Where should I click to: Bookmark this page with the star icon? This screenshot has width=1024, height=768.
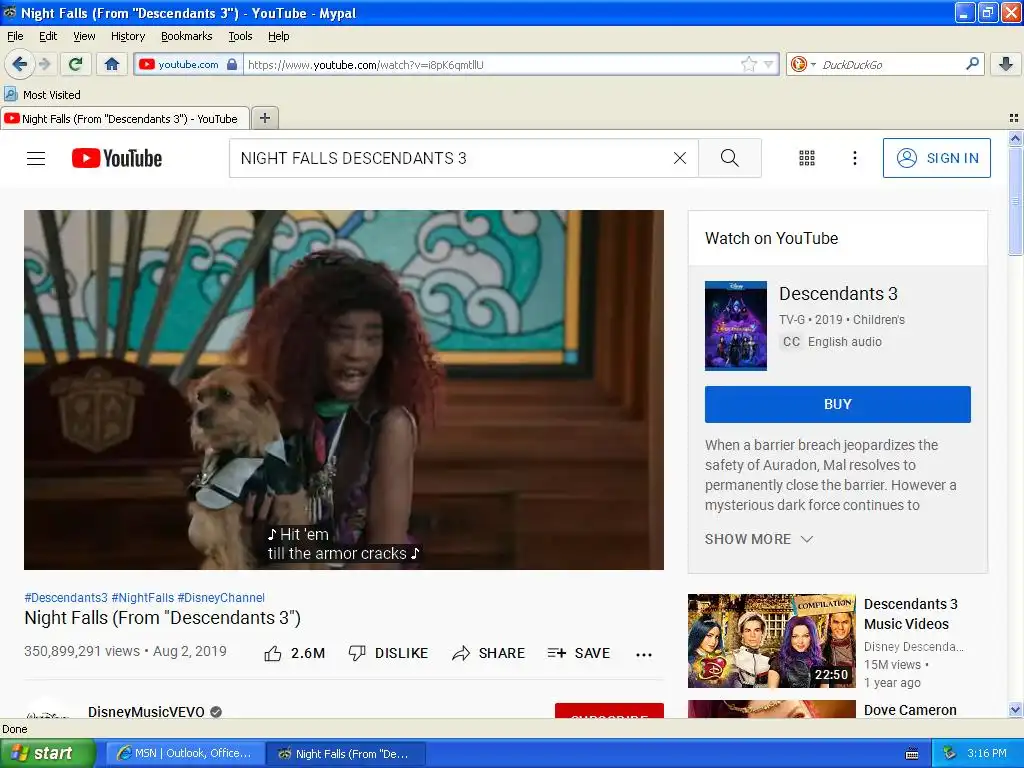coord(748,64)
